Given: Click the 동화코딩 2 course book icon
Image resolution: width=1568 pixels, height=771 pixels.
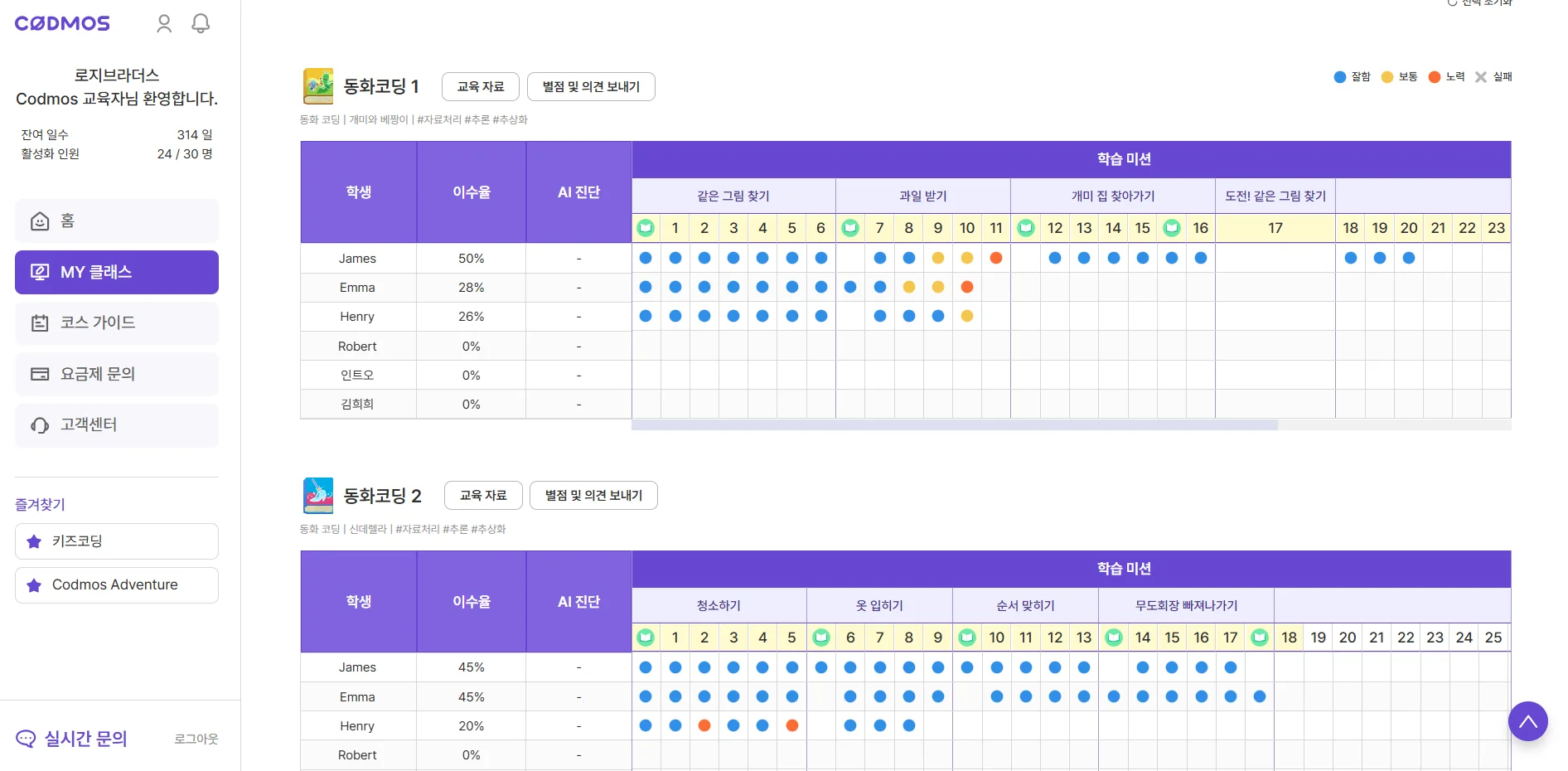Looking at the screenshot, I should point(317,496).
